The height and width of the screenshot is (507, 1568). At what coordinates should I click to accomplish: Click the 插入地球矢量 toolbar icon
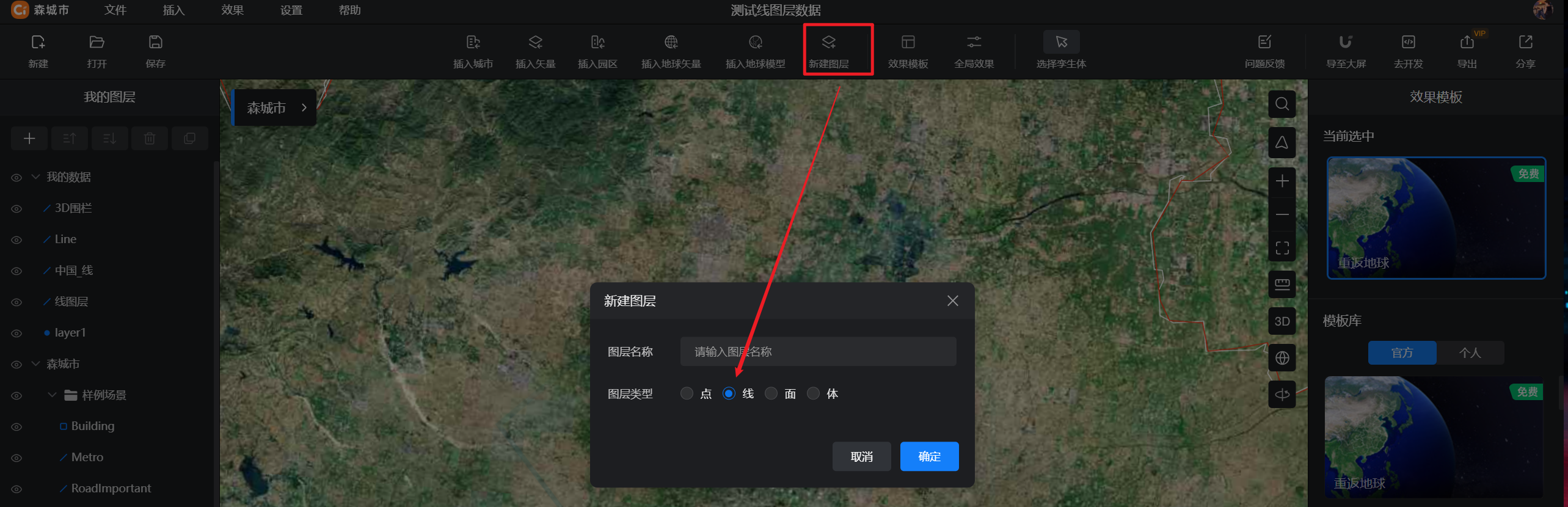pyautogui.click(x=671, y=42)
